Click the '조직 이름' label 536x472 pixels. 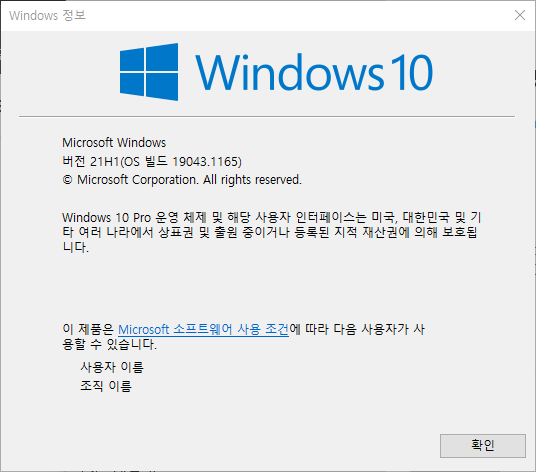click(x=106, y=386)
